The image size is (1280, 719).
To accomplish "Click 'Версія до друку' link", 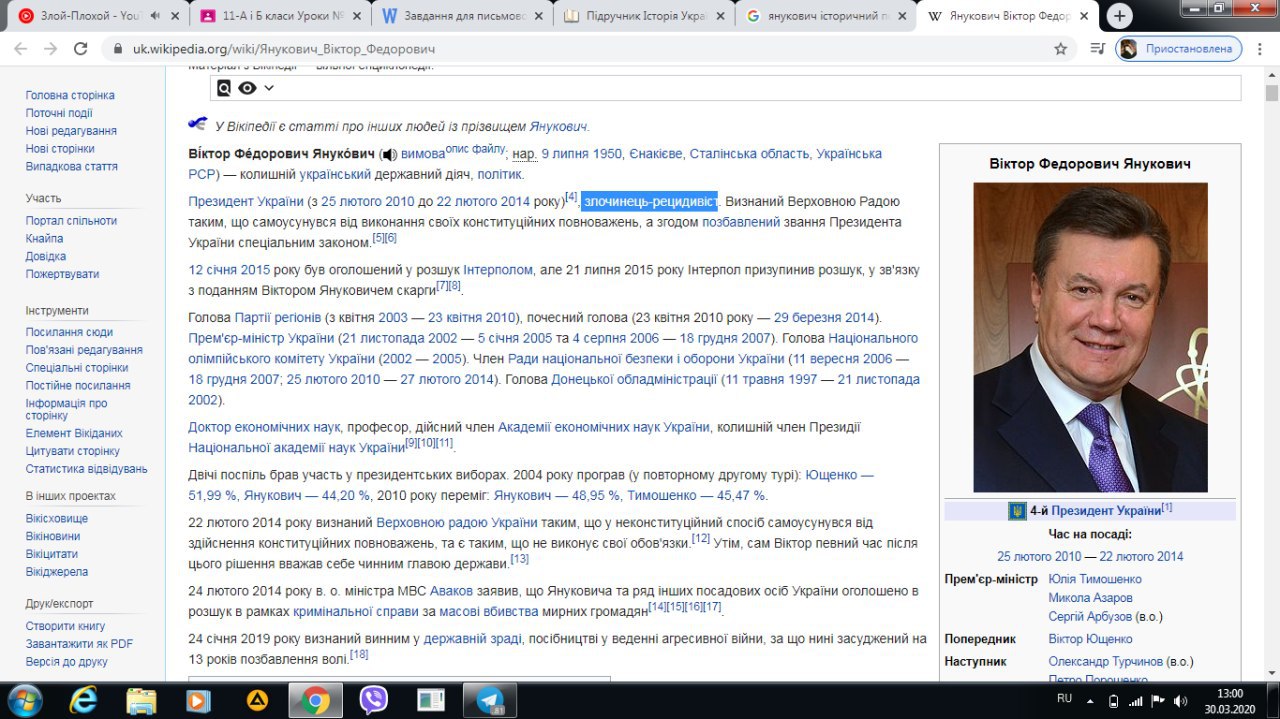I will [66, 662].
